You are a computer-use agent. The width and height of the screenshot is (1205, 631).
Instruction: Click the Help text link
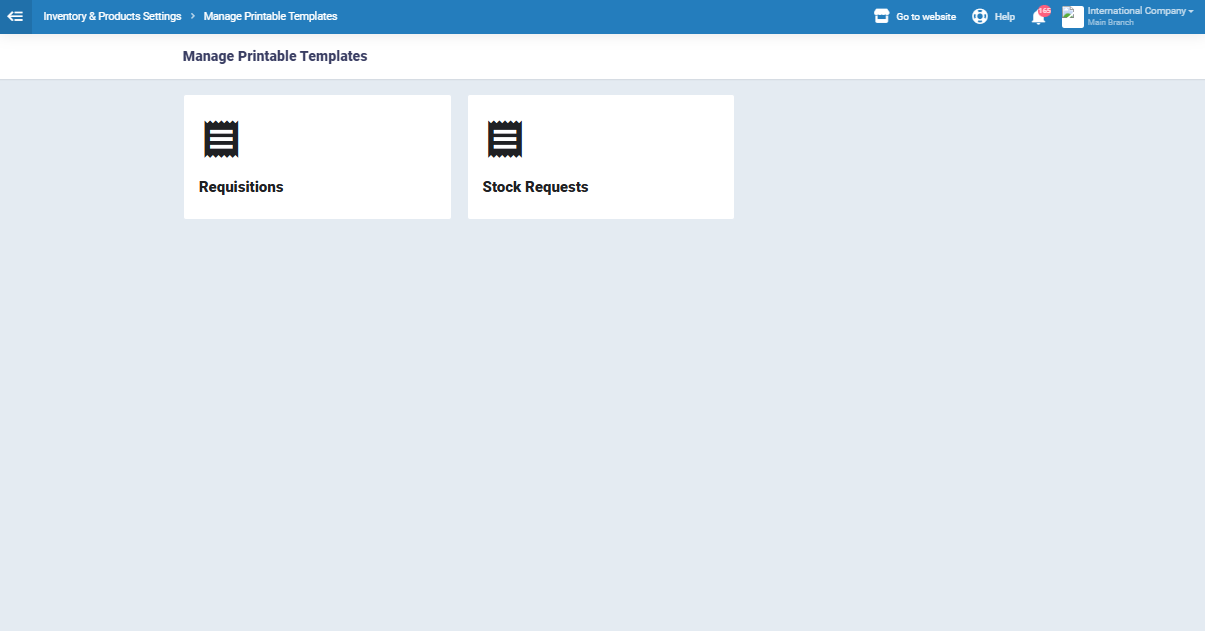(x=1004, y=16)
